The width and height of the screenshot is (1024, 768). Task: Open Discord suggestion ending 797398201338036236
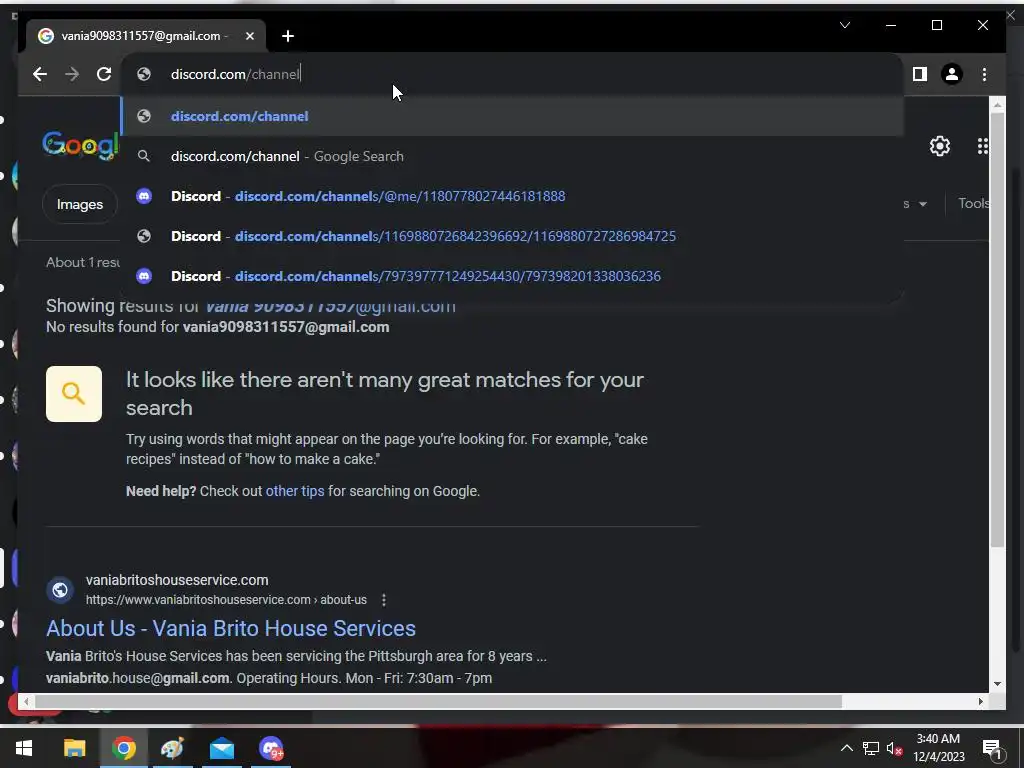point(512,276)
